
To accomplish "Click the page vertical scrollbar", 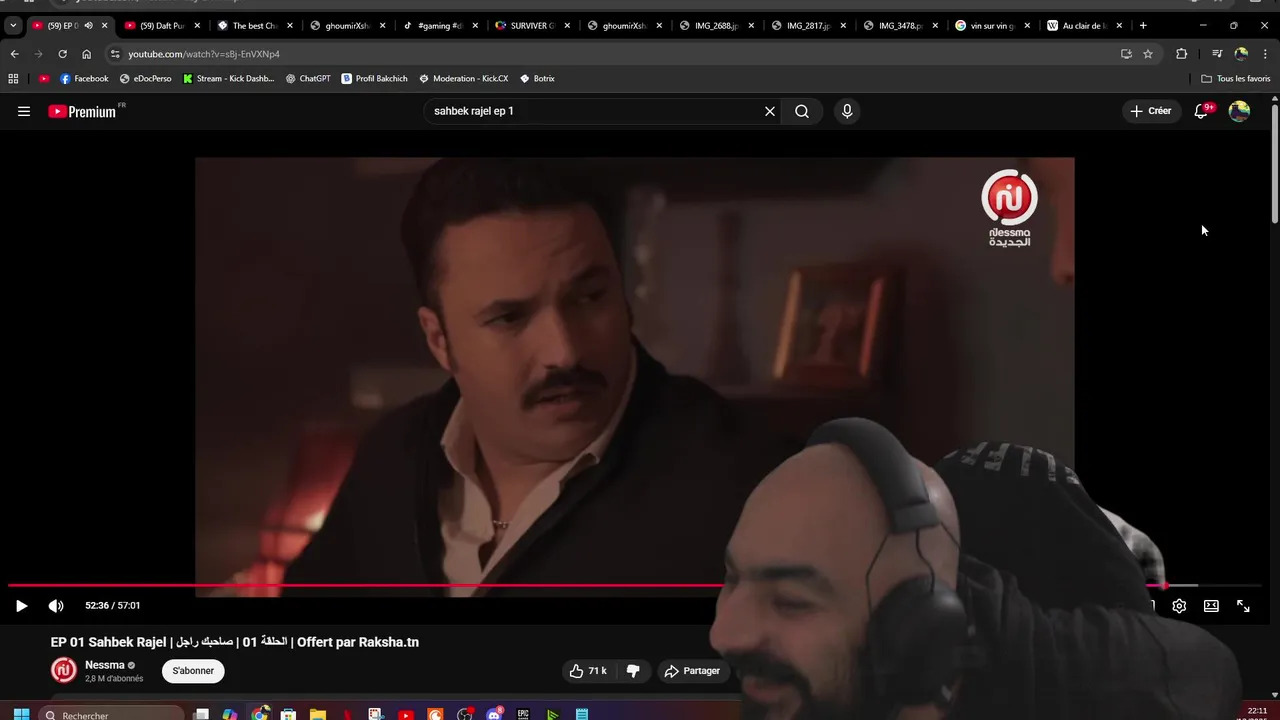I will coord(1274,162).
